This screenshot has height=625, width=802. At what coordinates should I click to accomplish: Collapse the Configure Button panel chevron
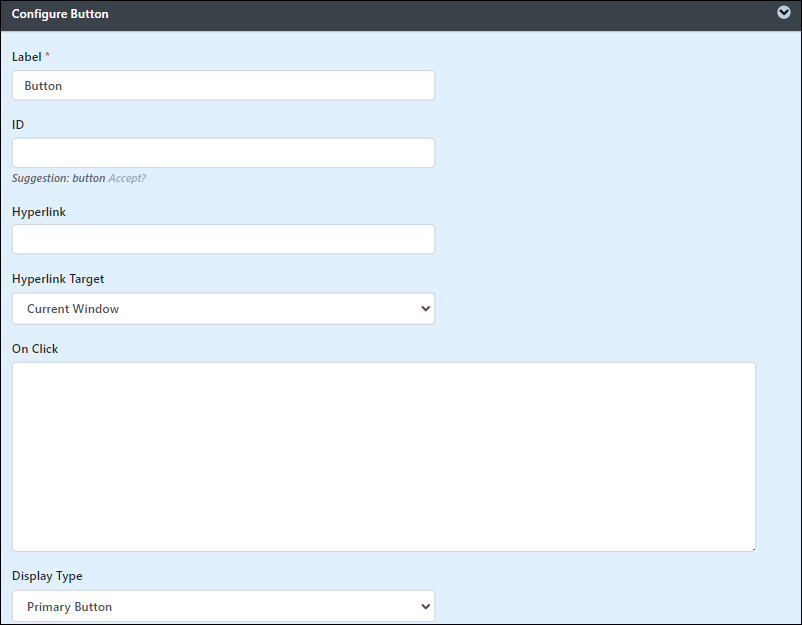(784, 12)
